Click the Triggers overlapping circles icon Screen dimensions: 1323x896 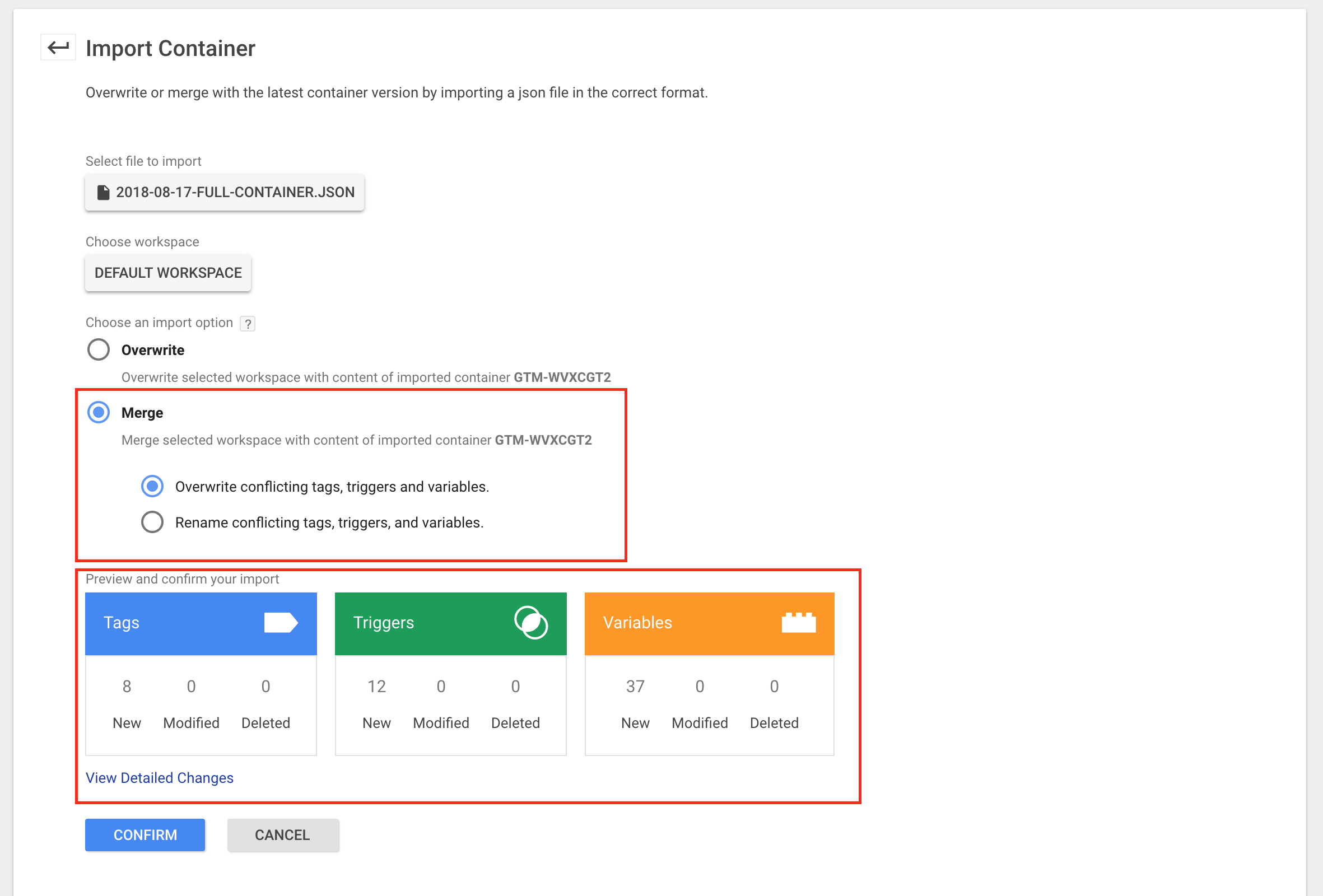(531, 623)
